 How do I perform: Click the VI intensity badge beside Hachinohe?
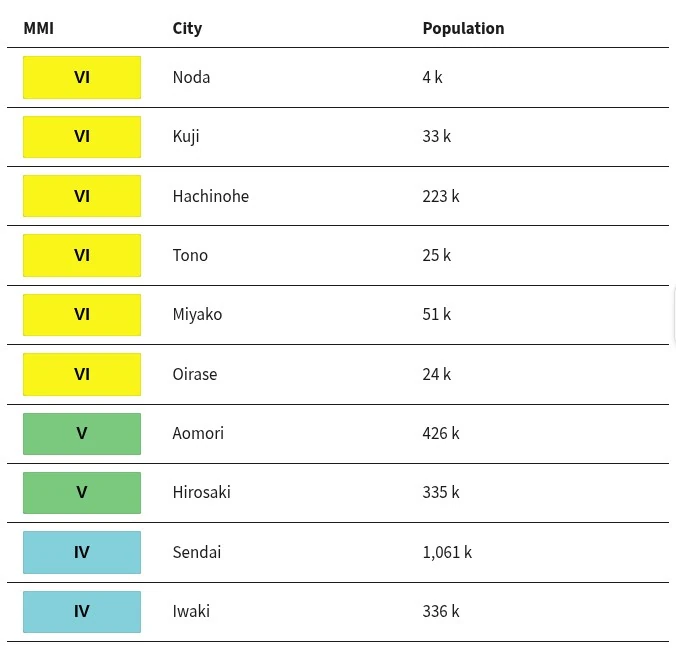[x=82, y=196]
